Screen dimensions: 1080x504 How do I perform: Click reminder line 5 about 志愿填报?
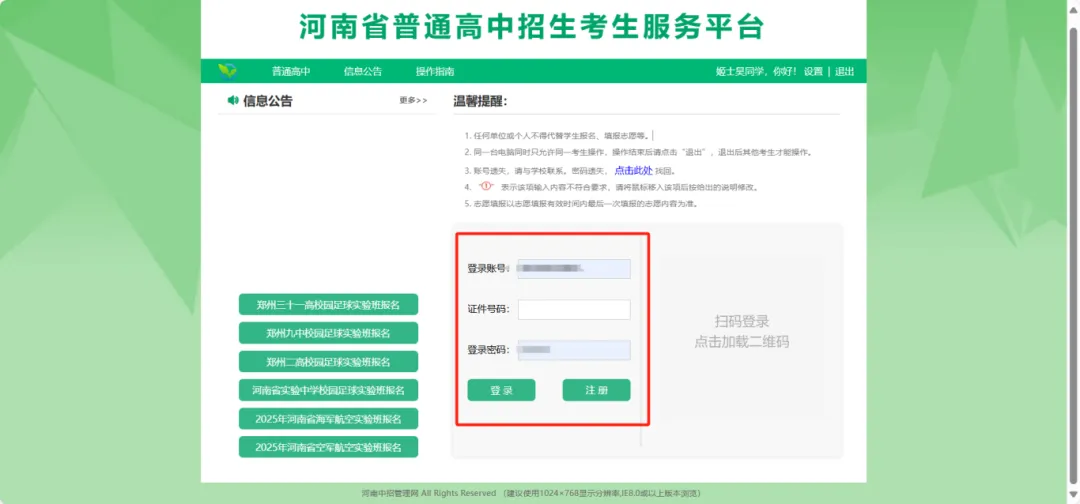(581, 204)
